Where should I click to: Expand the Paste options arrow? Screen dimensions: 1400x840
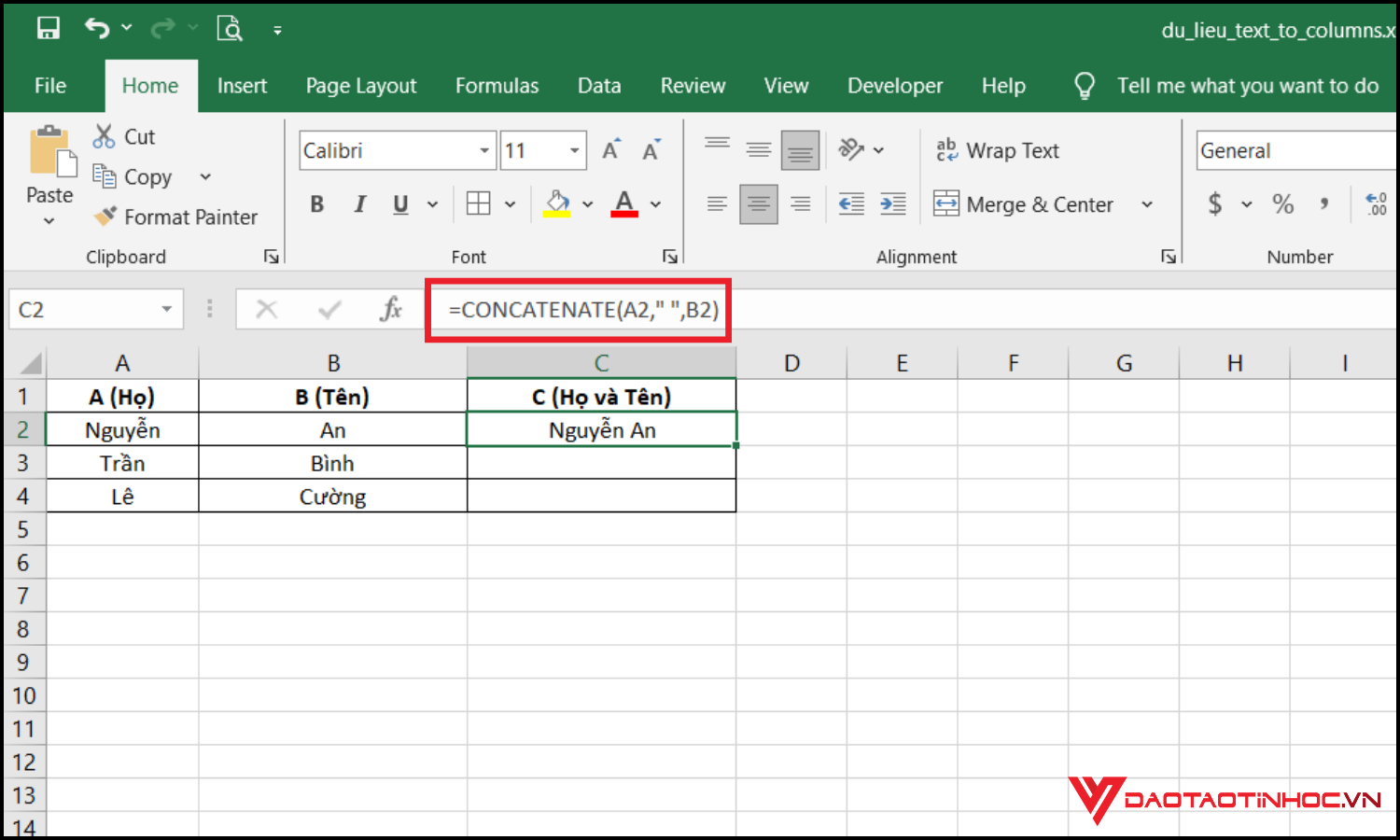(49, 220)
